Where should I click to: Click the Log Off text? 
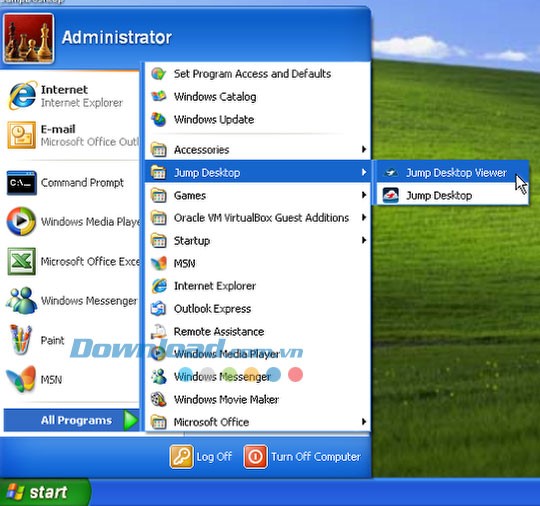coord(214,457)
